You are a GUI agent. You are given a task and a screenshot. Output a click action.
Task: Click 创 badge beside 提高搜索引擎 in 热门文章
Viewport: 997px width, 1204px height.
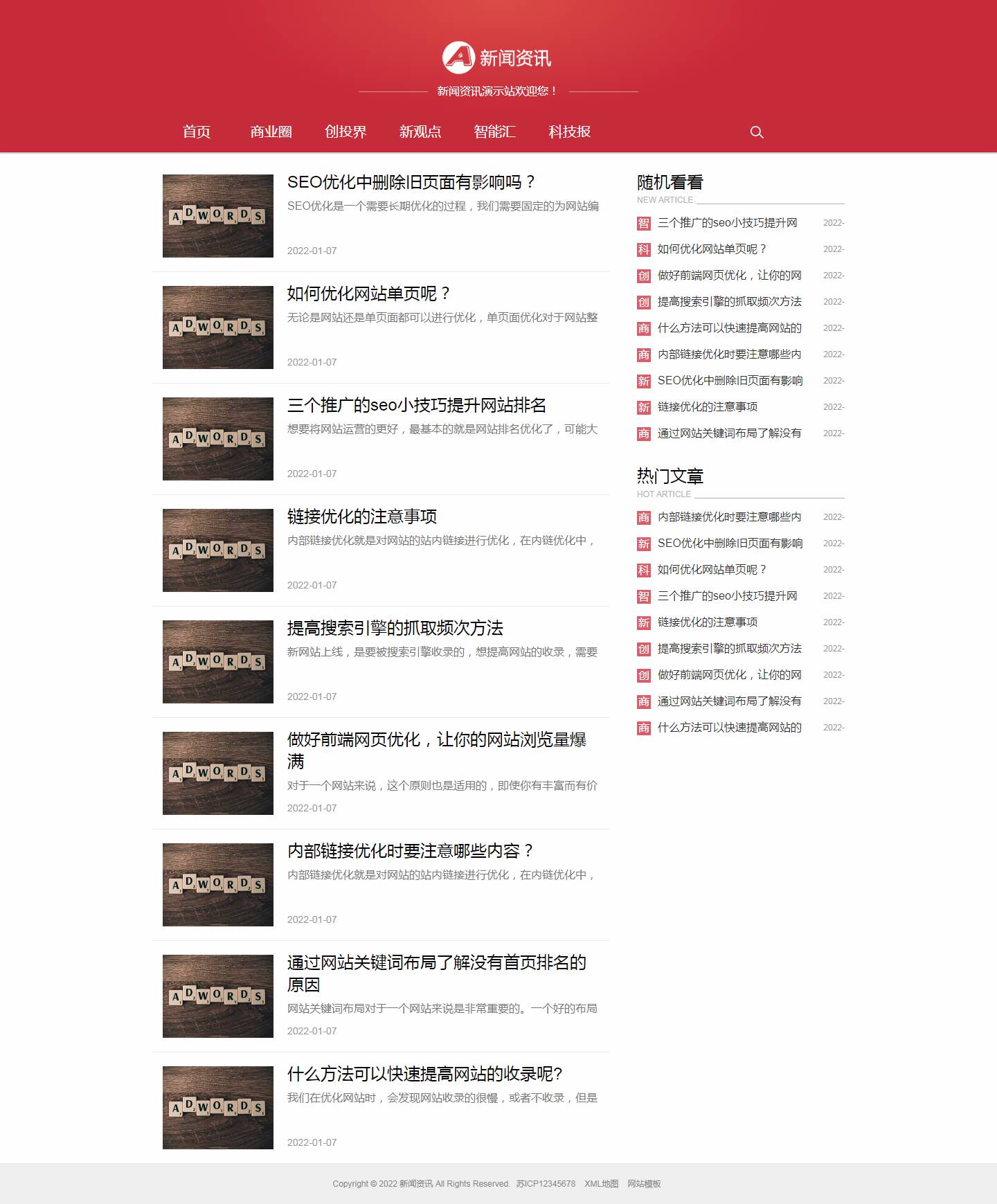(x=644, y=649)
